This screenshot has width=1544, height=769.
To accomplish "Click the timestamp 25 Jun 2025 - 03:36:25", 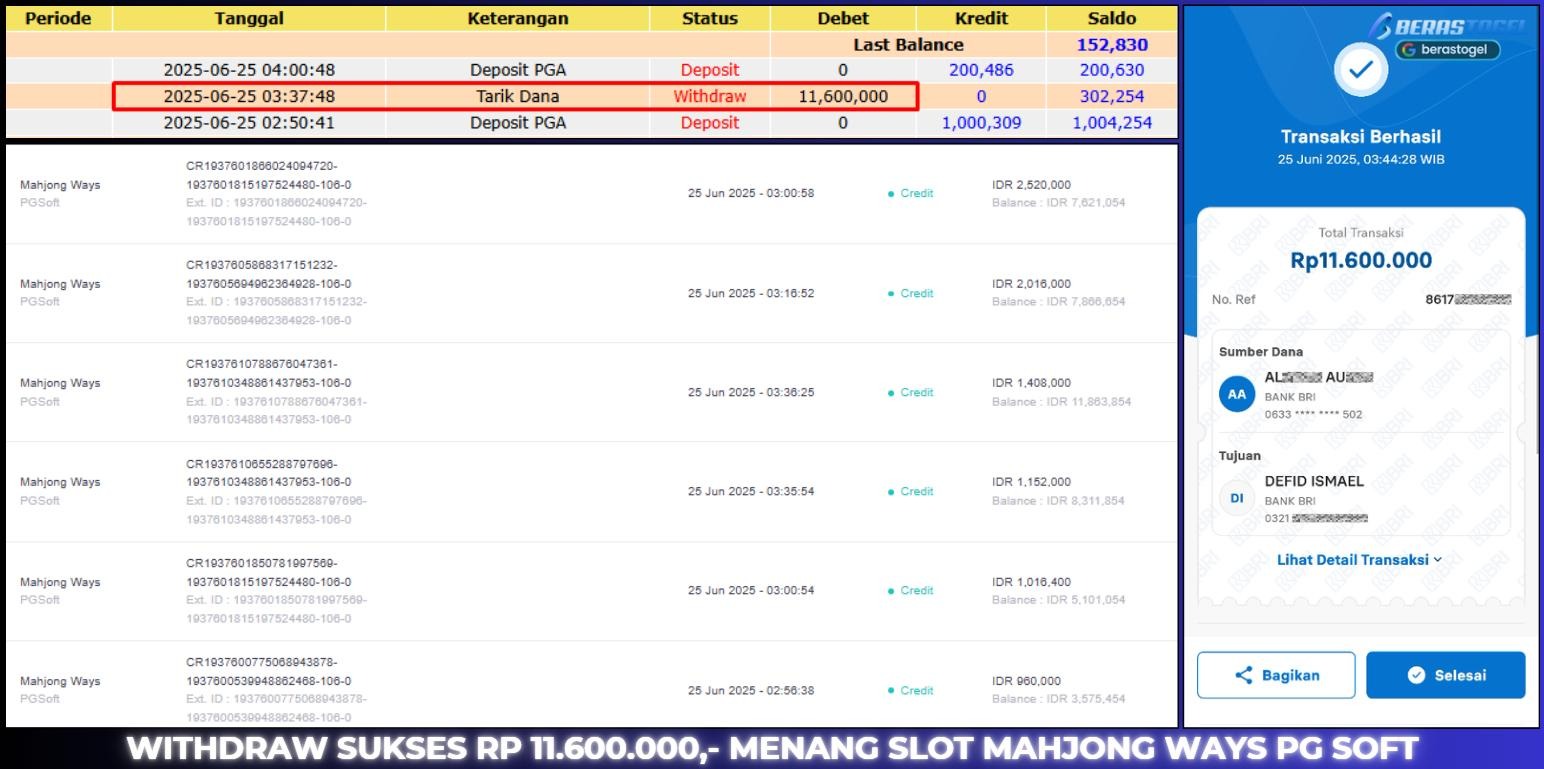I will [751, 392].
